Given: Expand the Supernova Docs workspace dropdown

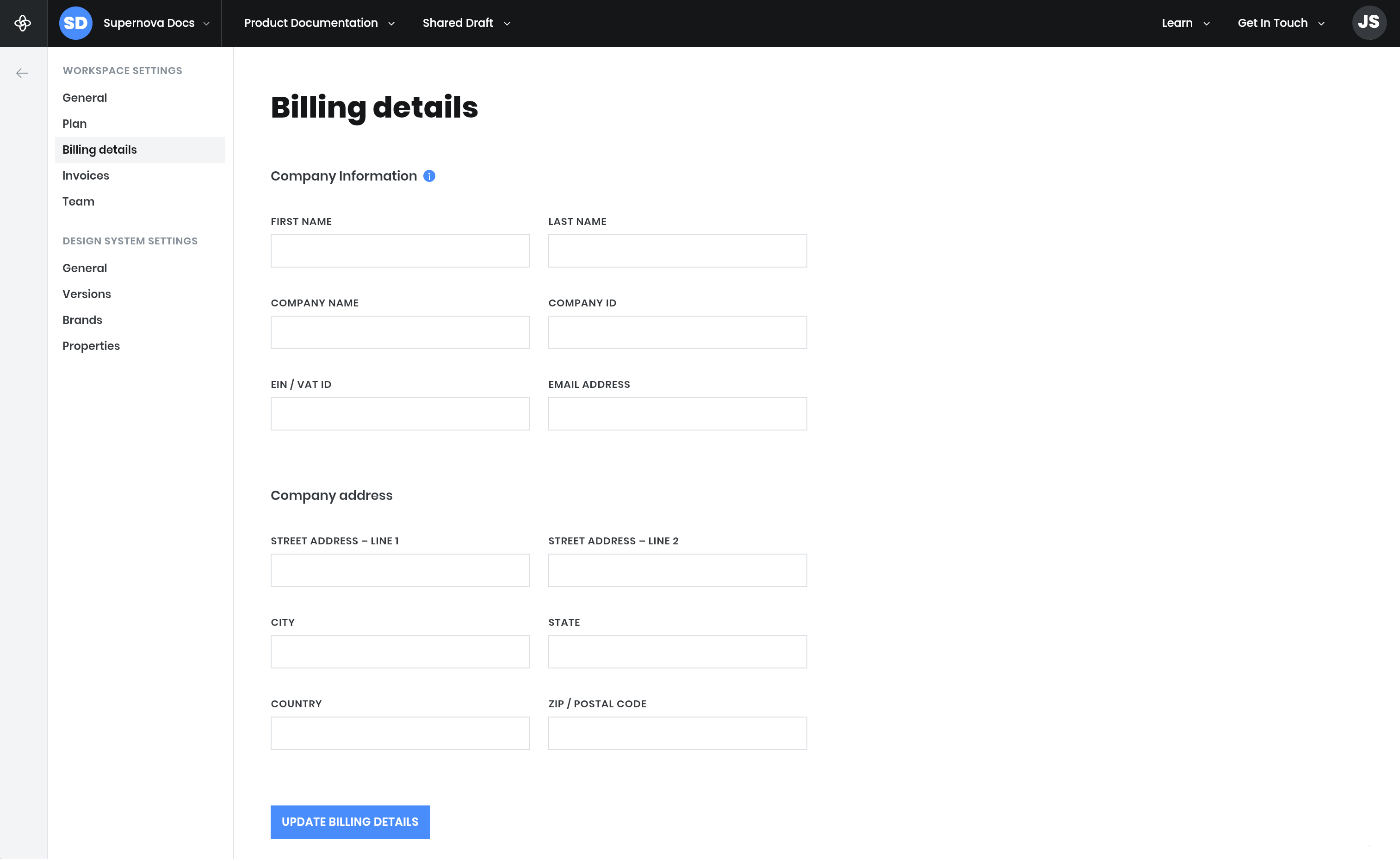Looking at the screenshot, I should (156, 23).
